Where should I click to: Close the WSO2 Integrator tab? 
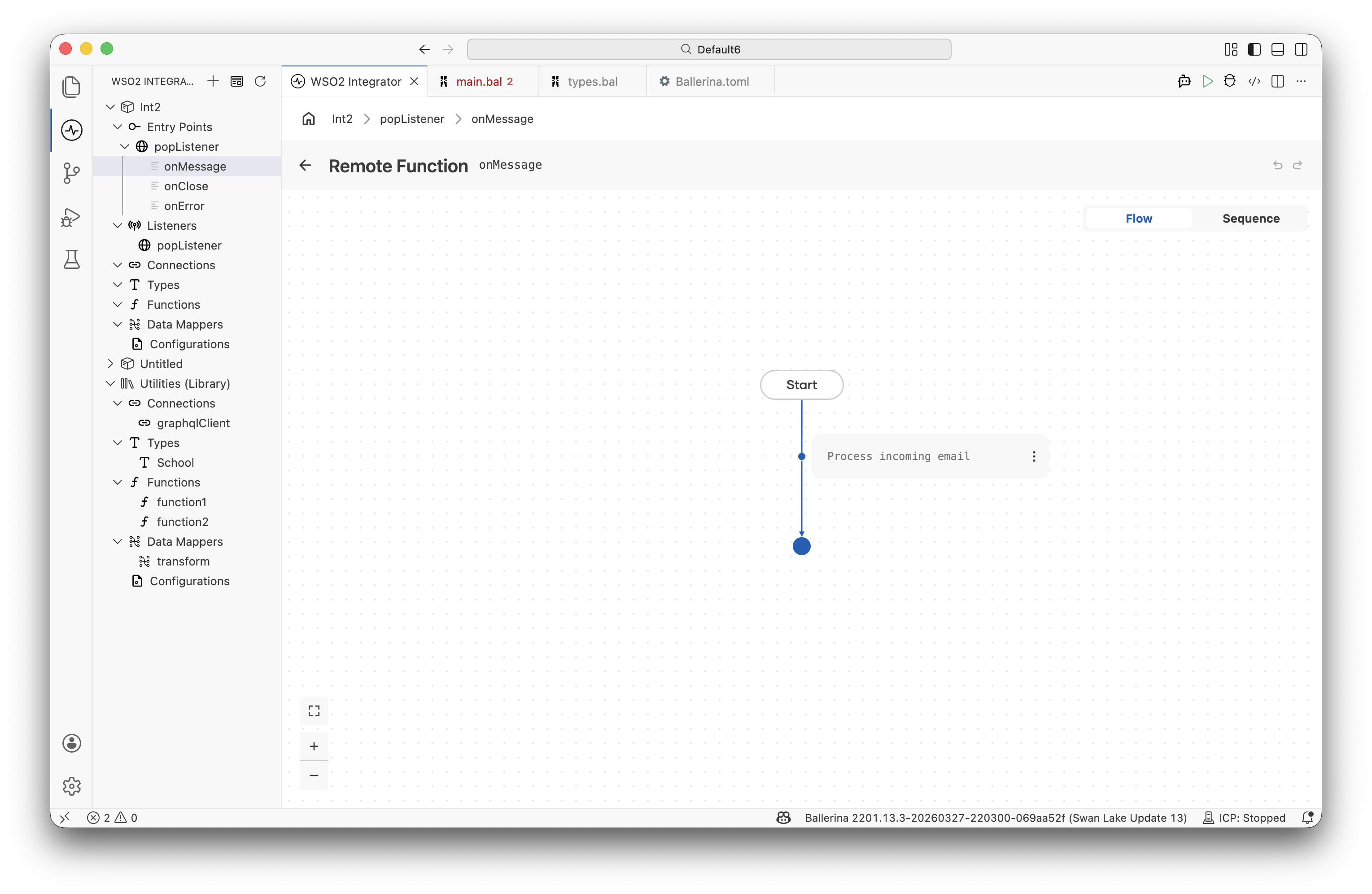click(x=414, y=81)
